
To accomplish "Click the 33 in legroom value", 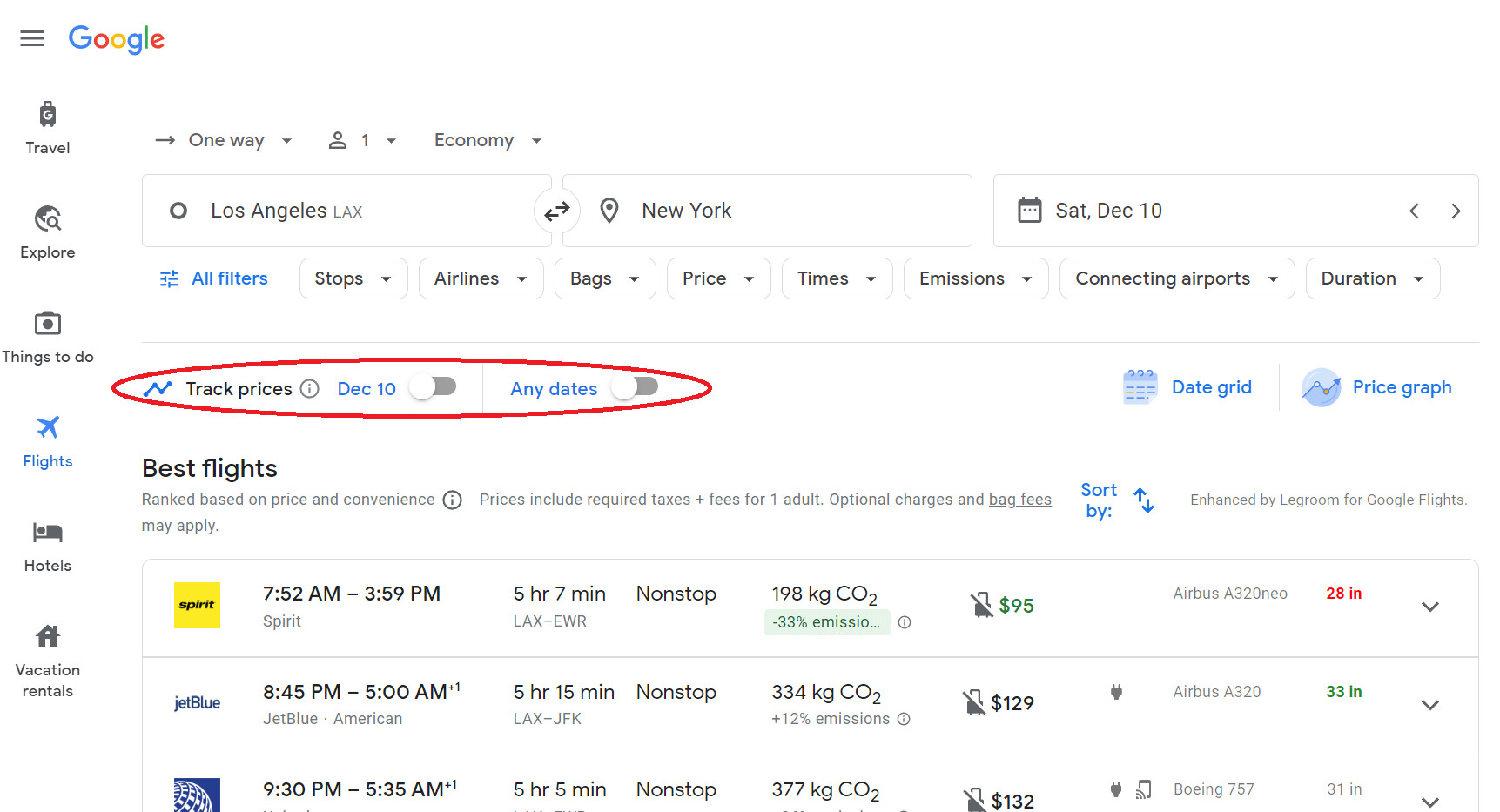I will 1344,692.
